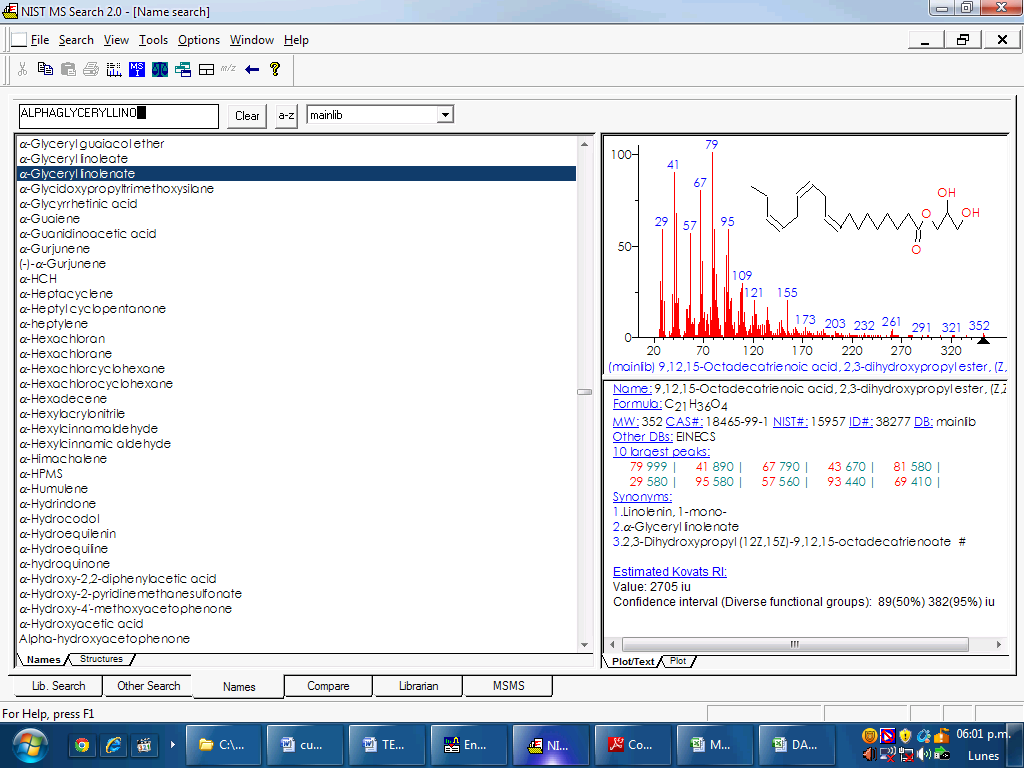Click the names list scroll up arrow

[584, 144]
